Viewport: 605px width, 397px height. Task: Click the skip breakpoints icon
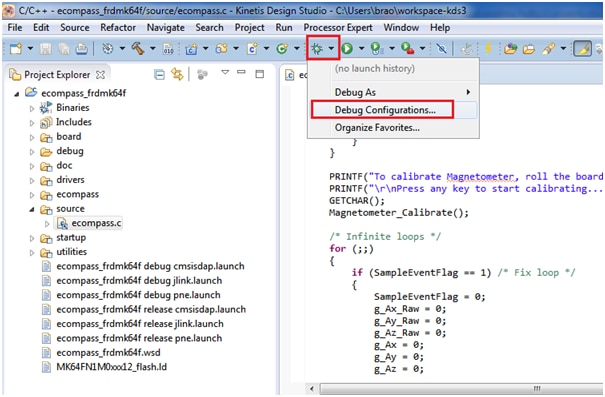(x=441, y=49)
